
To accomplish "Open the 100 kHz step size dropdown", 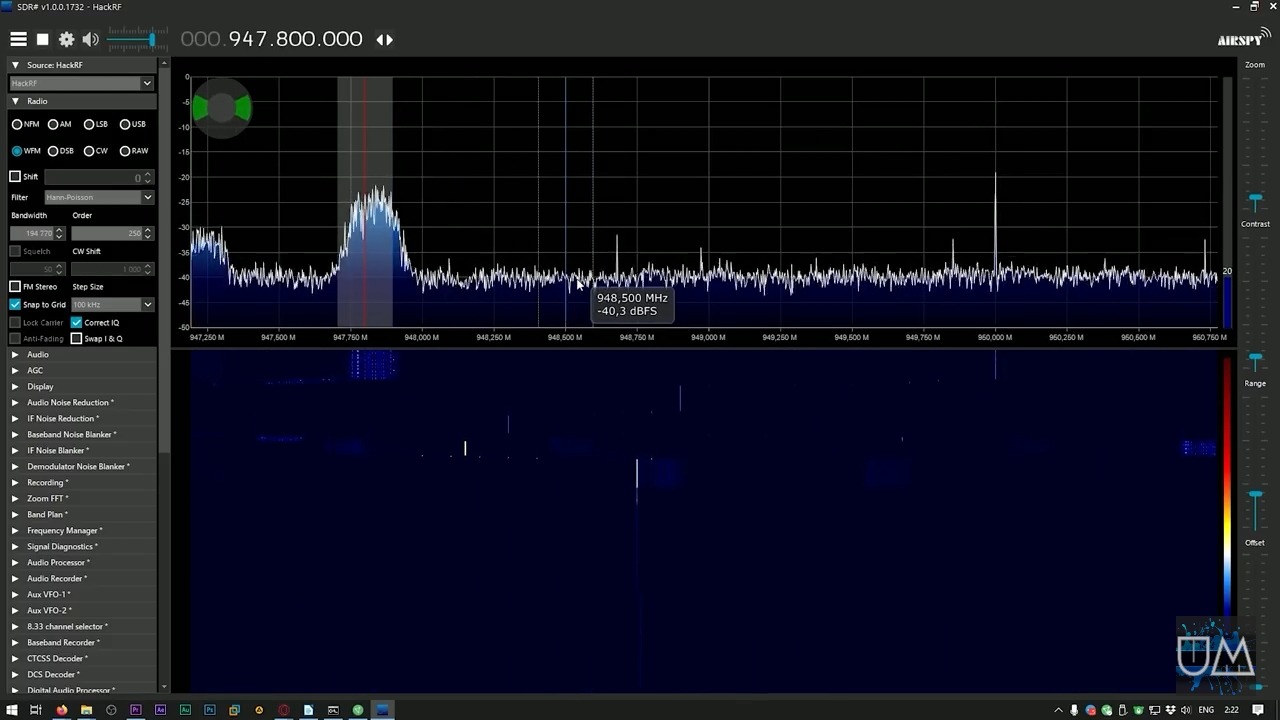I will coord(112,304).
